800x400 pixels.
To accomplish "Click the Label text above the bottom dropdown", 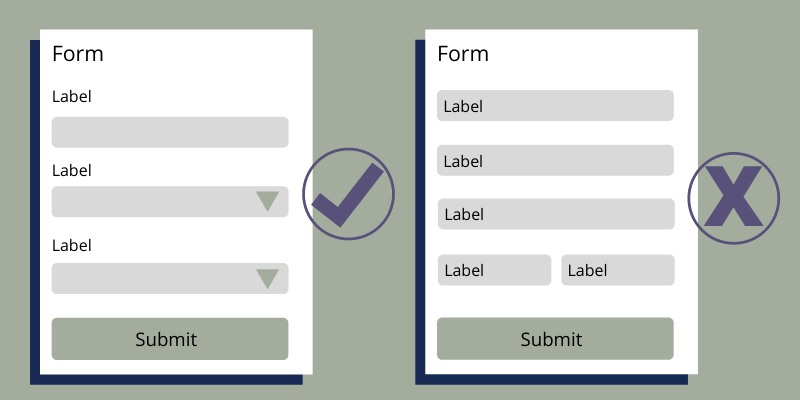I will [x=71, y=245].
